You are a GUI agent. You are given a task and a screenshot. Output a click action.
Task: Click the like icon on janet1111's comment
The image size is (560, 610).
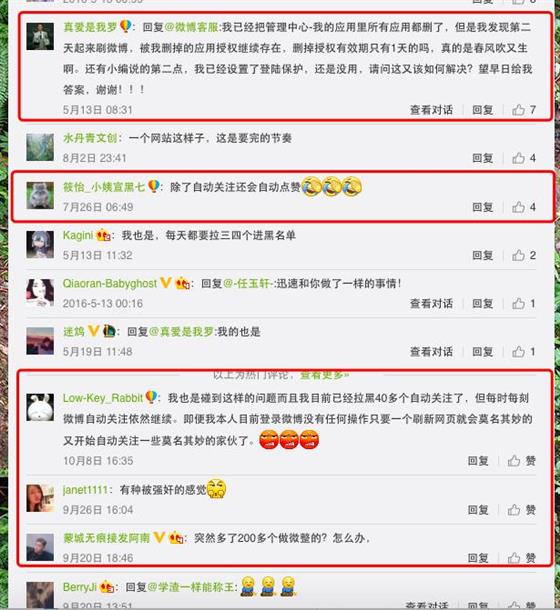coord(521,510)
